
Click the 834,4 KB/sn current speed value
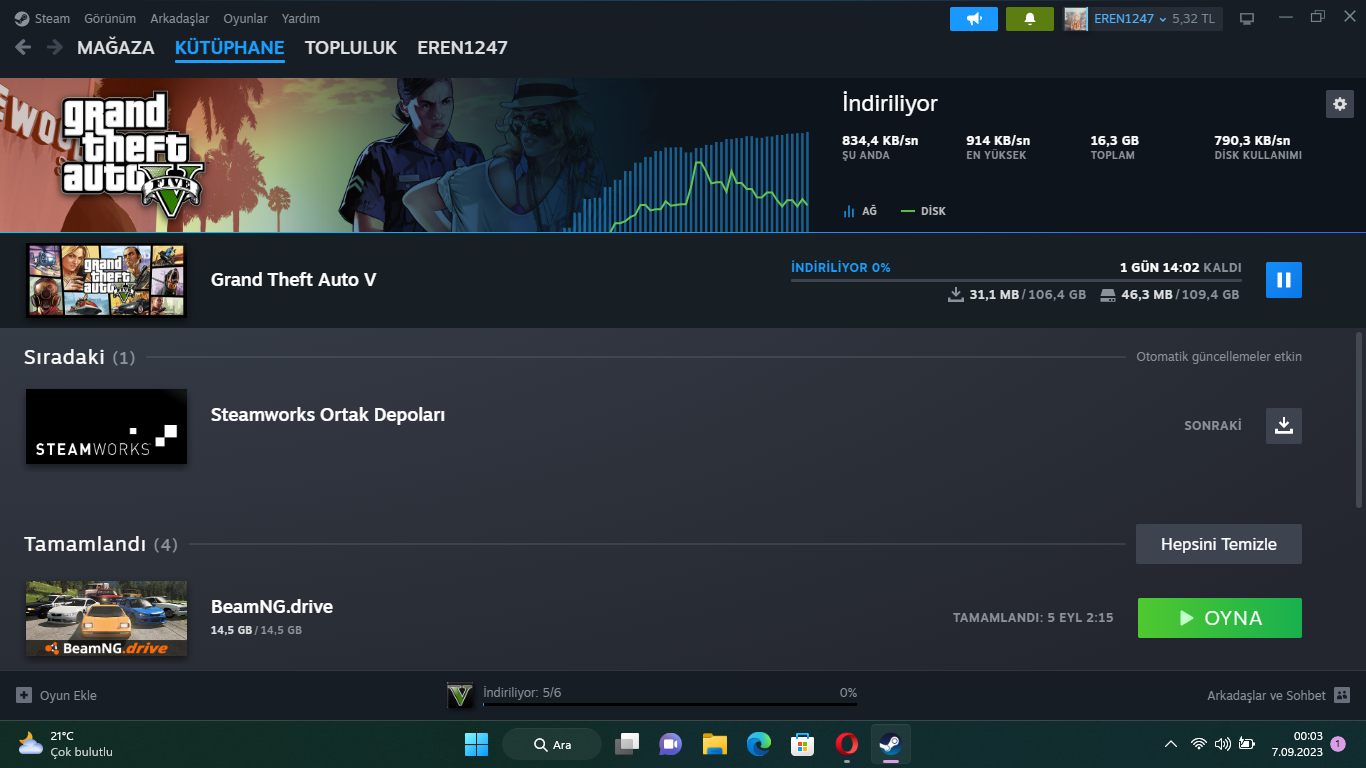pyautogui.click(x=880, y=140)
